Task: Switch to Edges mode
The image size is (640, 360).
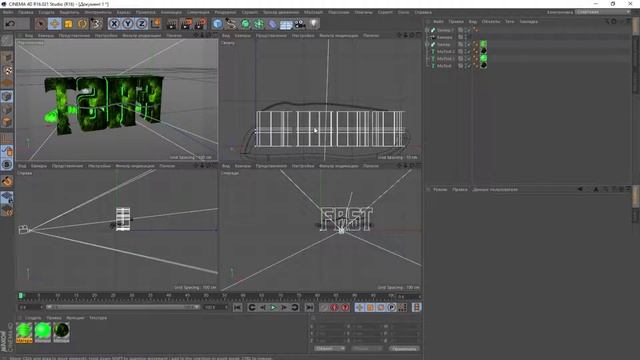Action: point(7,109)
